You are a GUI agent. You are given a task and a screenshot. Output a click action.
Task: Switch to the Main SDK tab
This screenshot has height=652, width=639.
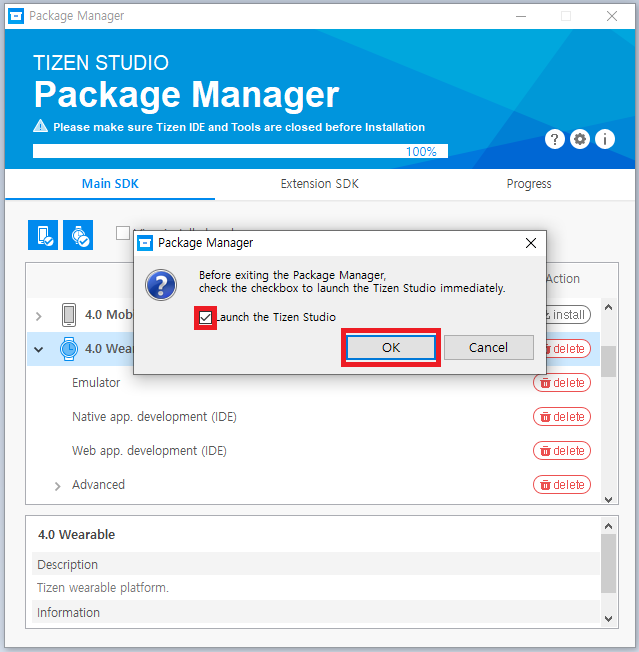click(x=110, y=184)
